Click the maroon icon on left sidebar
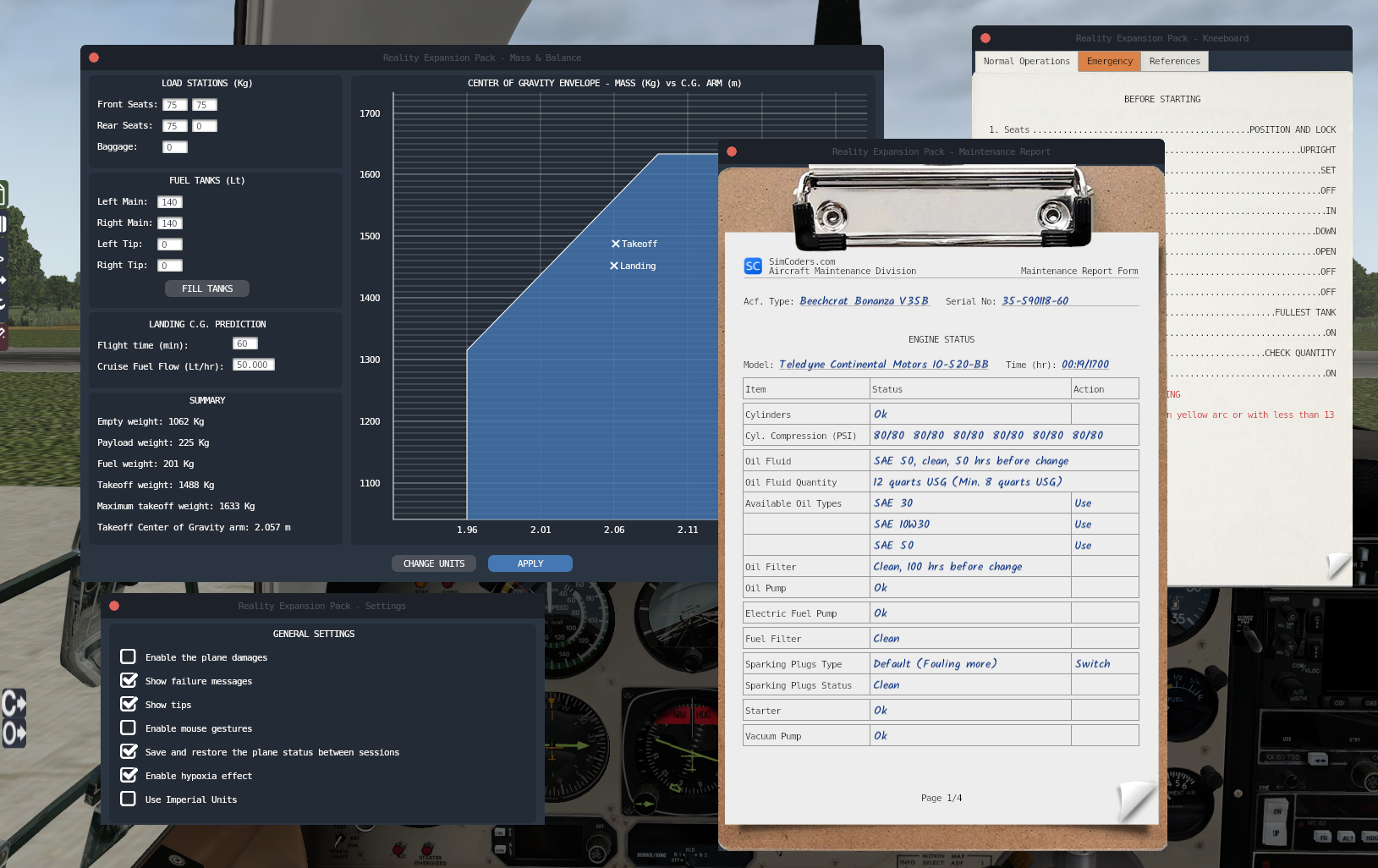 point(3,334)
